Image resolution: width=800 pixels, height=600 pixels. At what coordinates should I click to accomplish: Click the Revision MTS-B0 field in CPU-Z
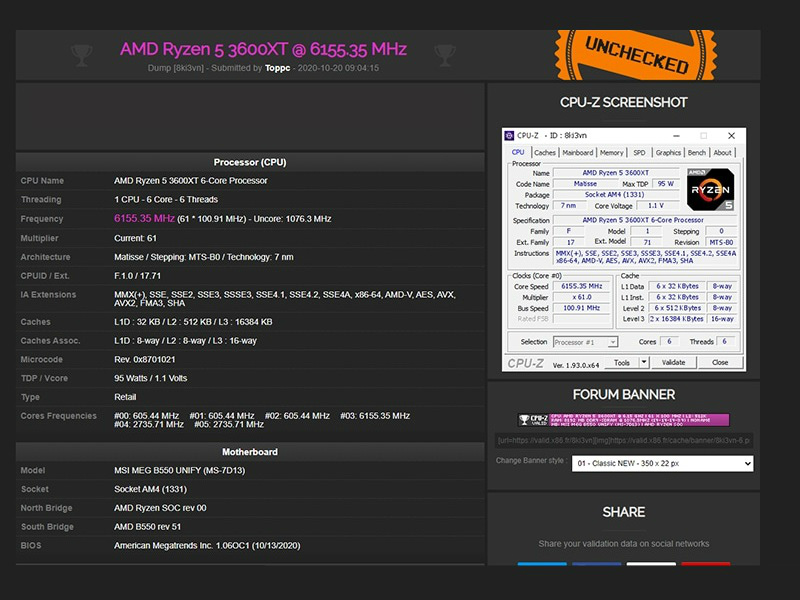pos(721,242)
